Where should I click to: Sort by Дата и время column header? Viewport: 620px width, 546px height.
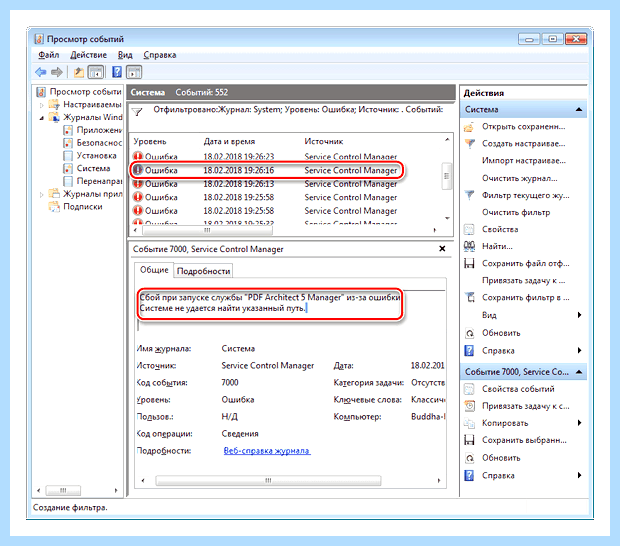pyautogui.click(x=229, y=142)
